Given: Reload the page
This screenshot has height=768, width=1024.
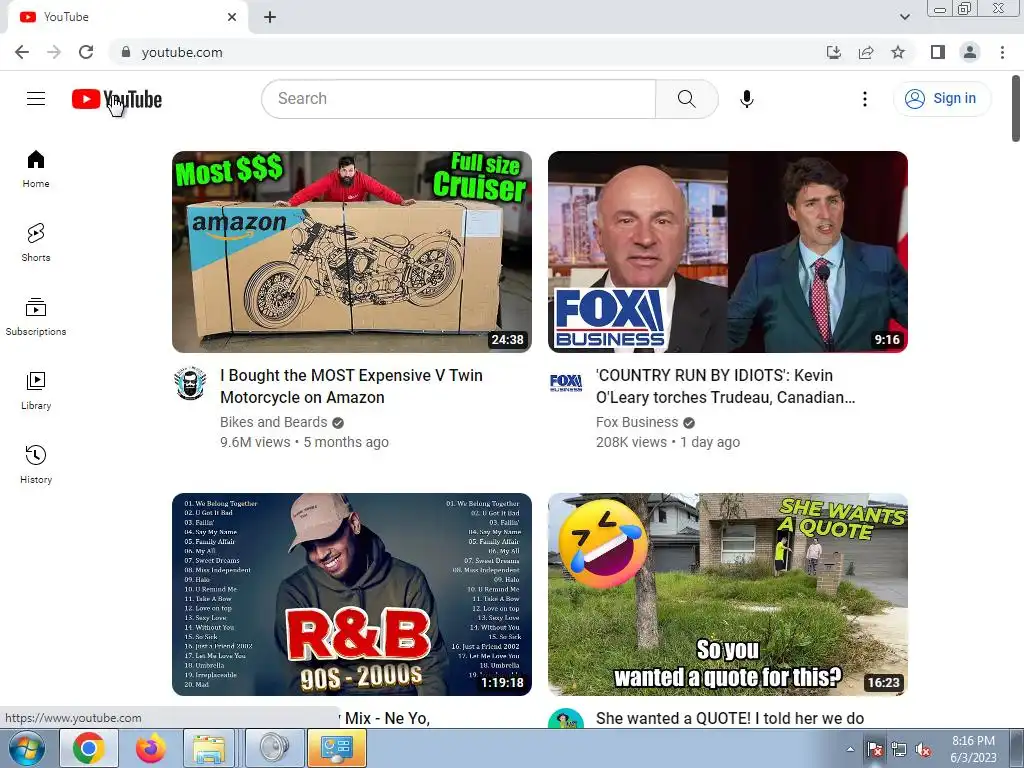Looking at the screenshot, I should pyautogui.click(x=86, y=52).
